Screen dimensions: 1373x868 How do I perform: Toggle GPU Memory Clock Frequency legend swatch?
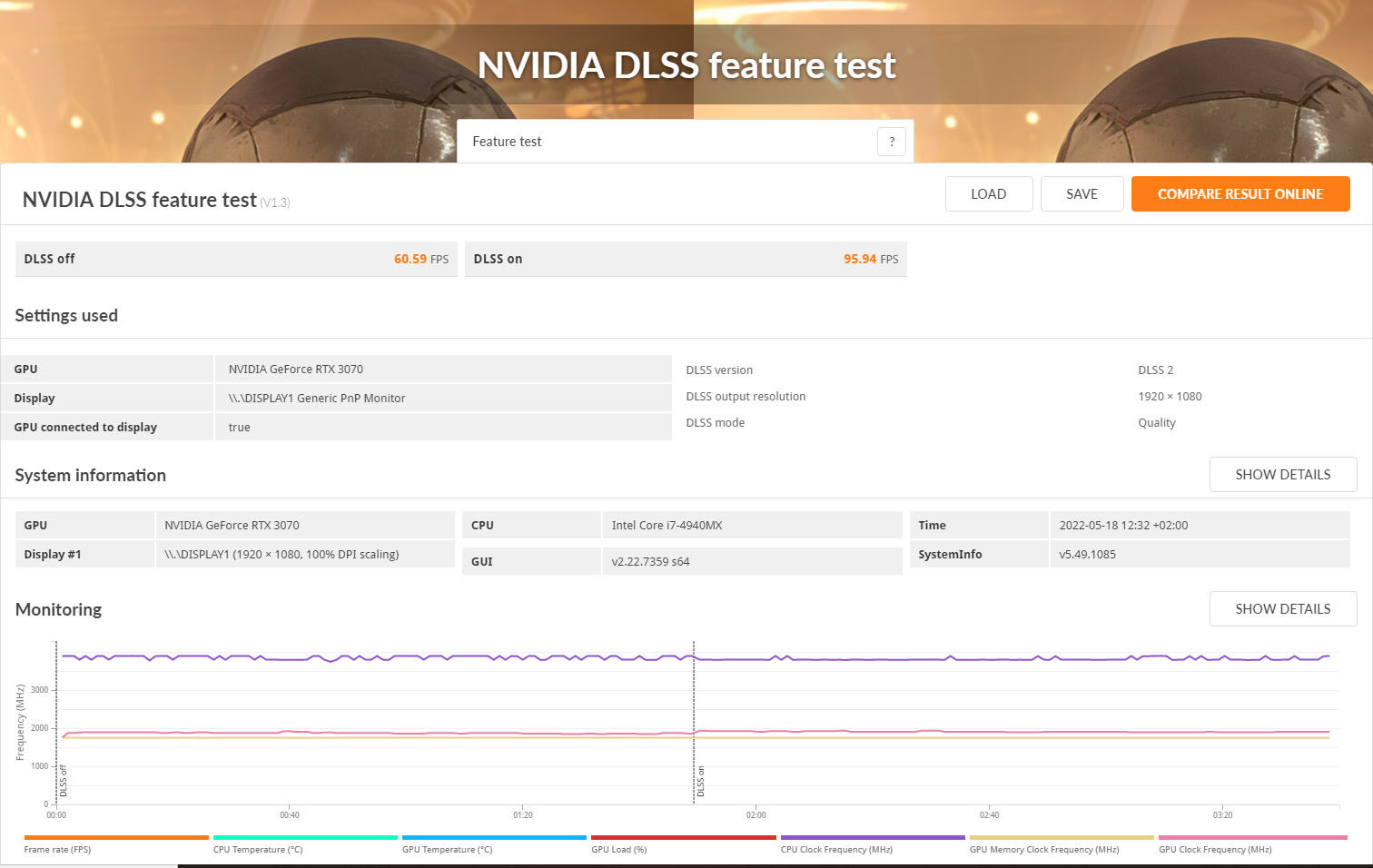click(1062, 837)
